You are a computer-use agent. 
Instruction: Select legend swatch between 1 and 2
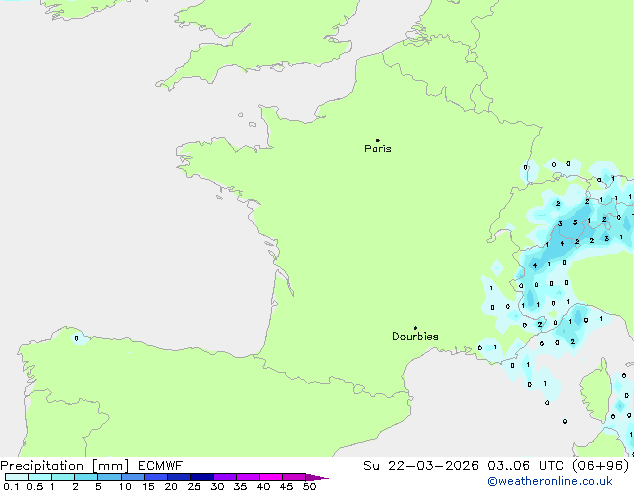[x=63, y=478]
